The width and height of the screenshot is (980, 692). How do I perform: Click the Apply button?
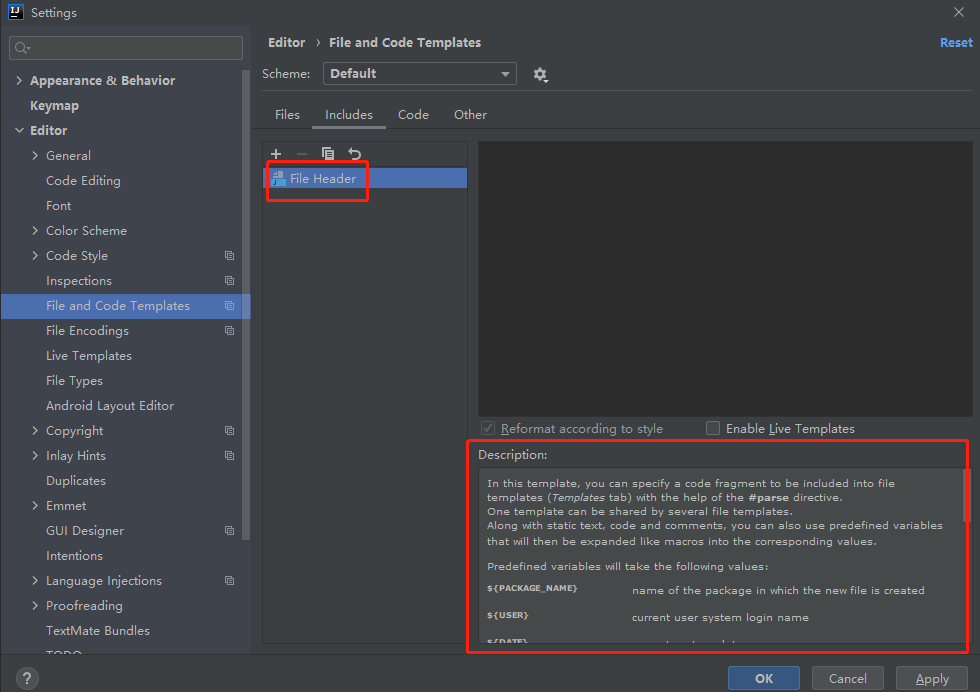[932, 678]
